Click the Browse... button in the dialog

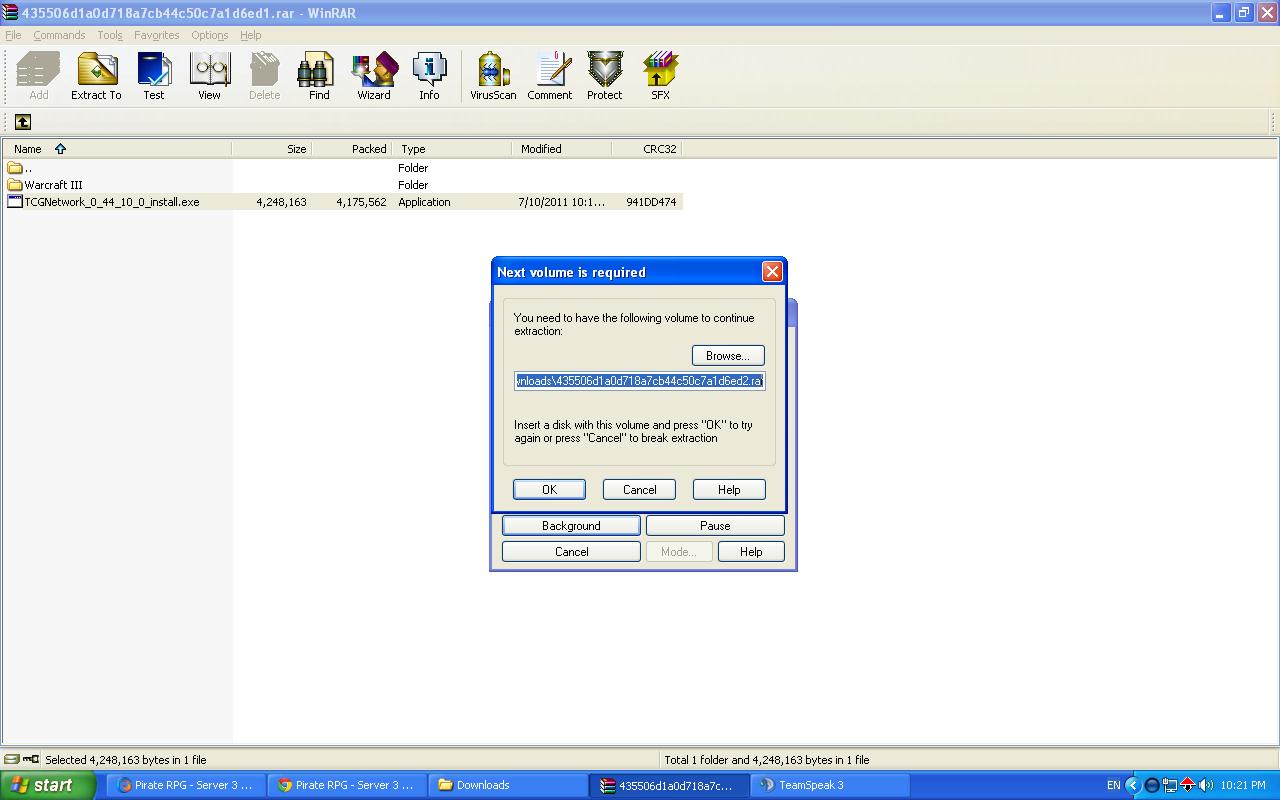click(x=728, y=356)
